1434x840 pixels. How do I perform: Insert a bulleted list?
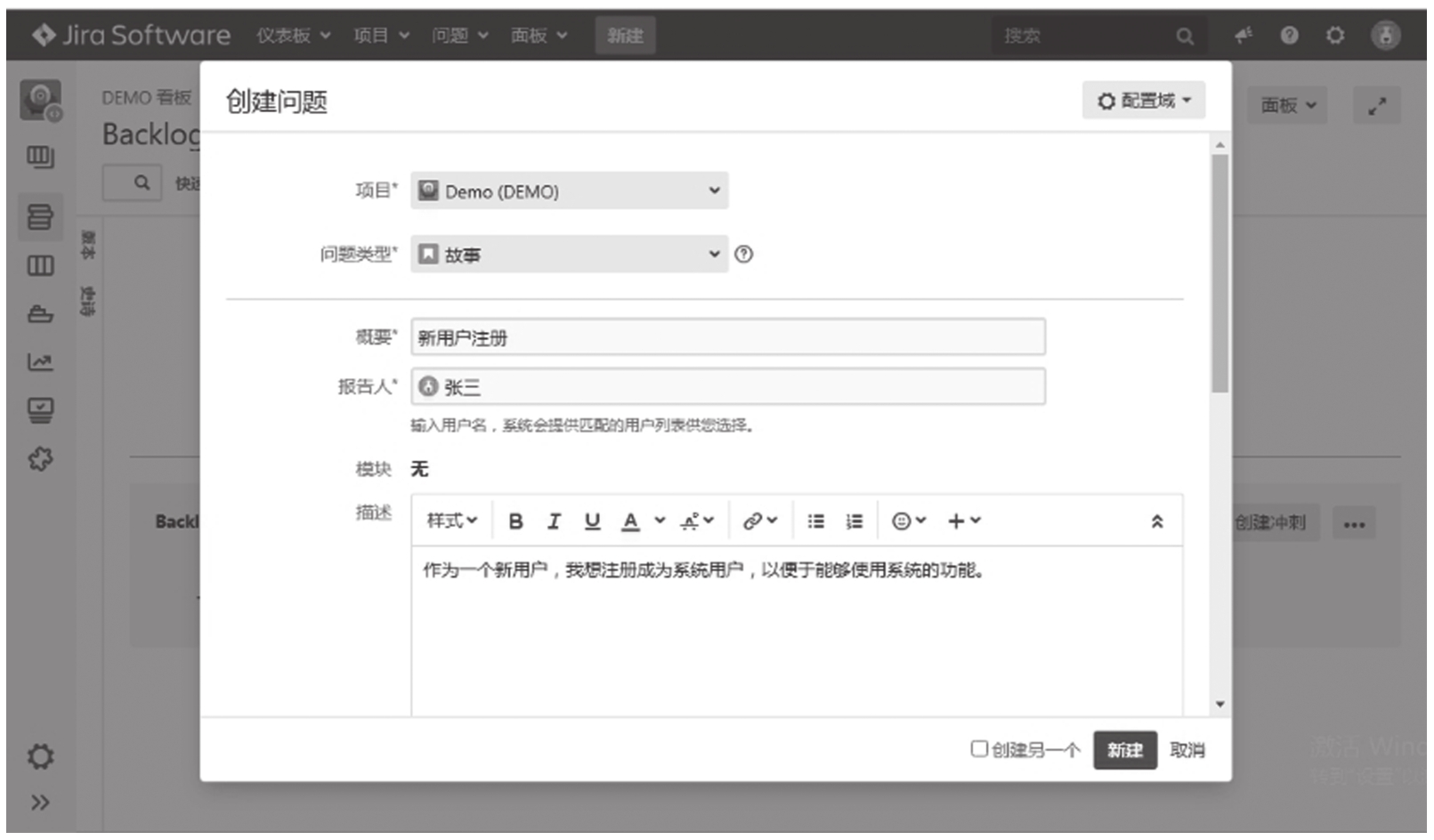click(815, 521)
